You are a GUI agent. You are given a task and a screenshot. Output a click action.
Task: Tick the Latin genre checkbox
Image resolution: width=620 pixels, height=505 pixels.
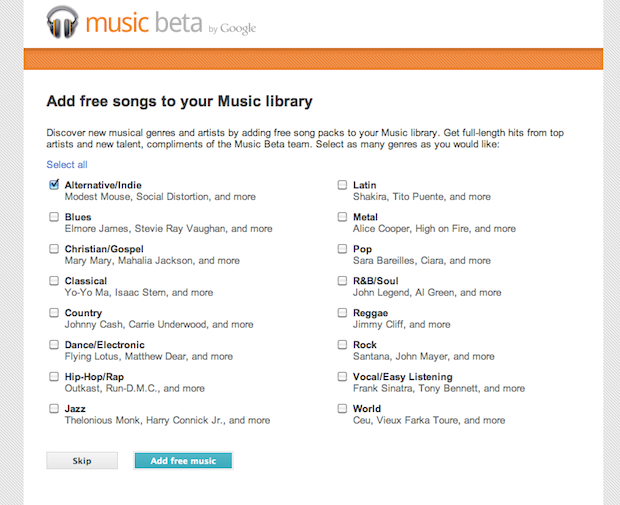[342, 185]
